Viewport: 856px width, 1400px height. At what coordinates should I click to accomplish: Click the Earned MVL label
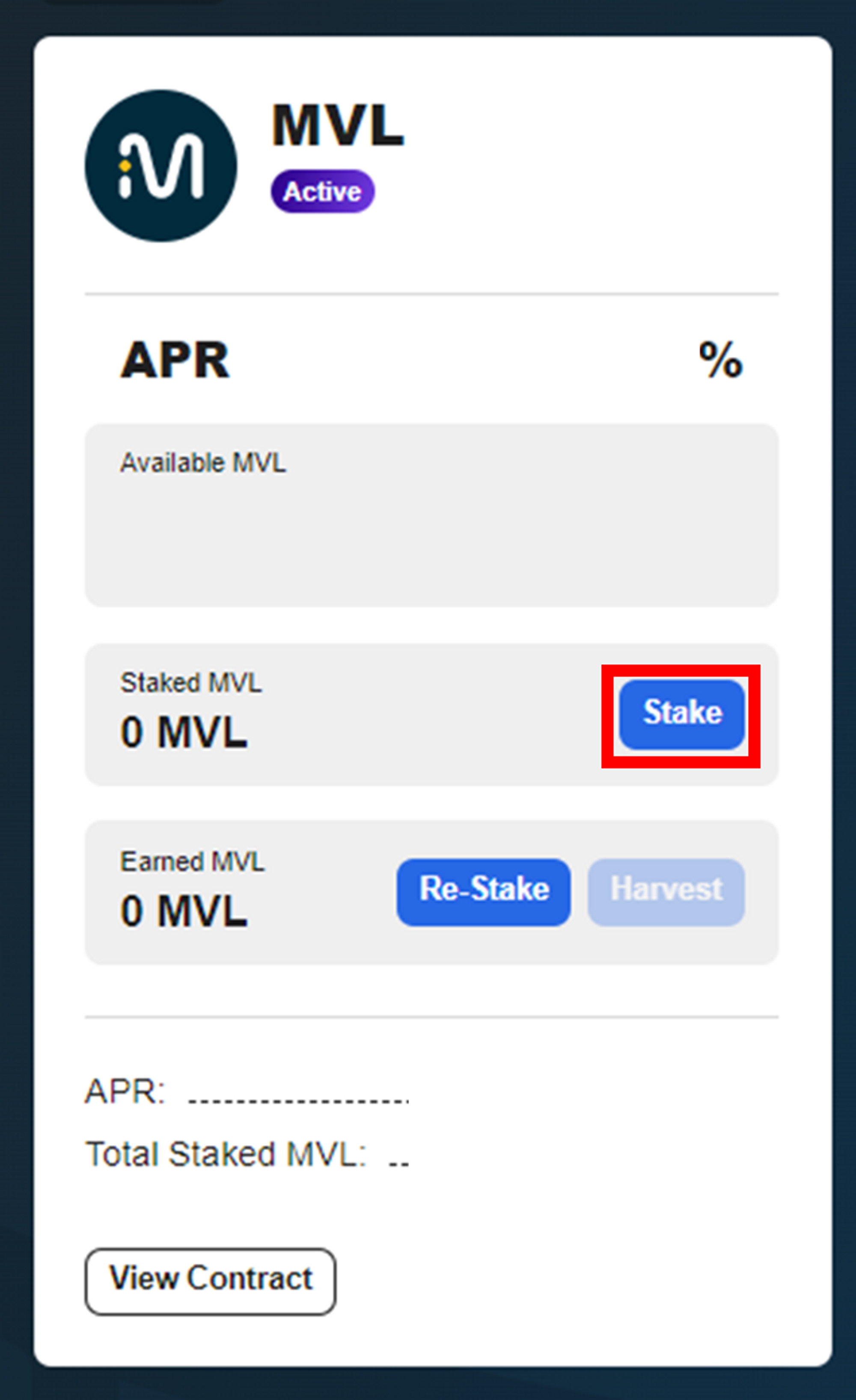coord(192,861)
